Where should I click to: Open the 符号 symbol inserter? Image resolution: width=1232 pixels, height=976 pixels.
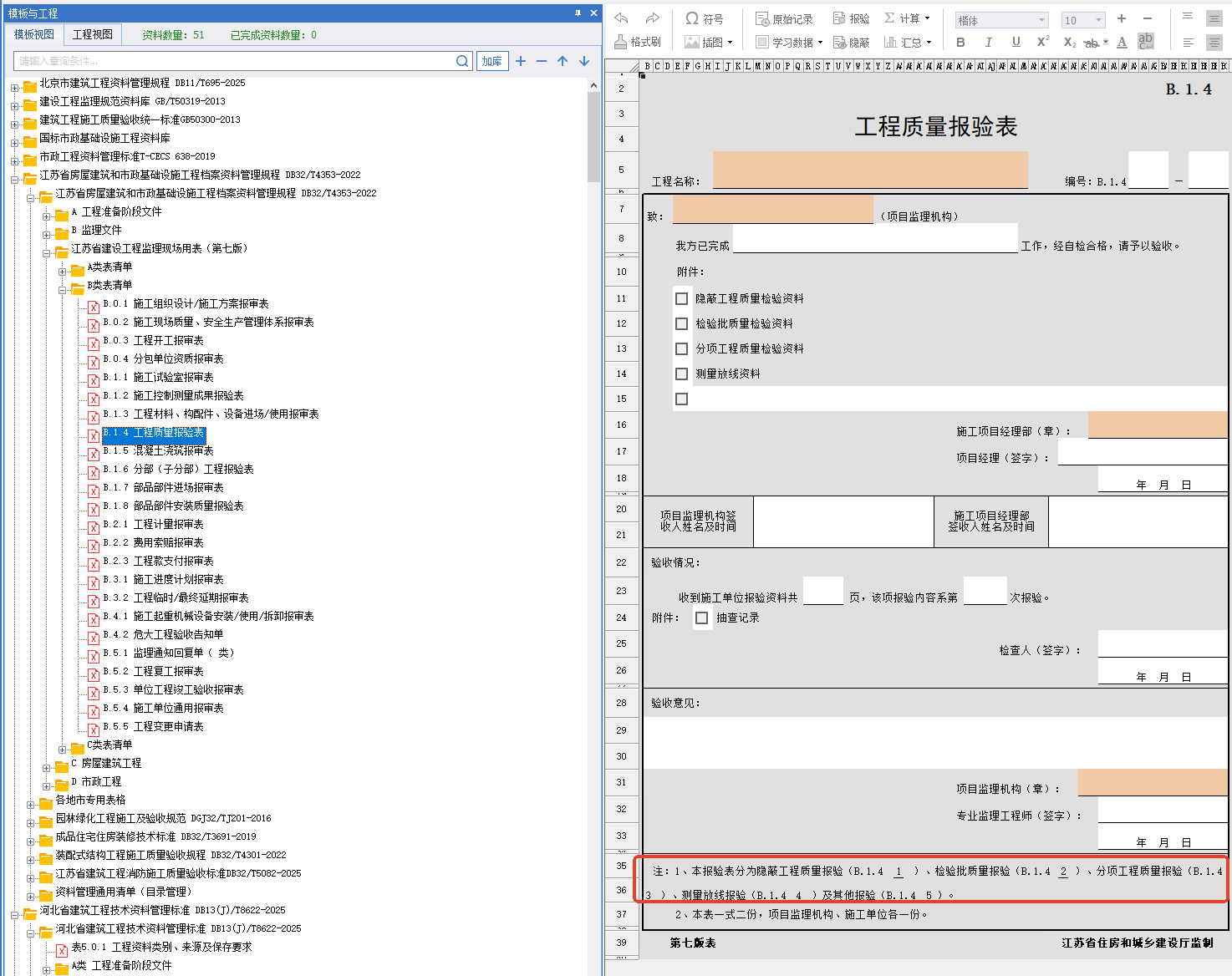(x=704, y=18)
